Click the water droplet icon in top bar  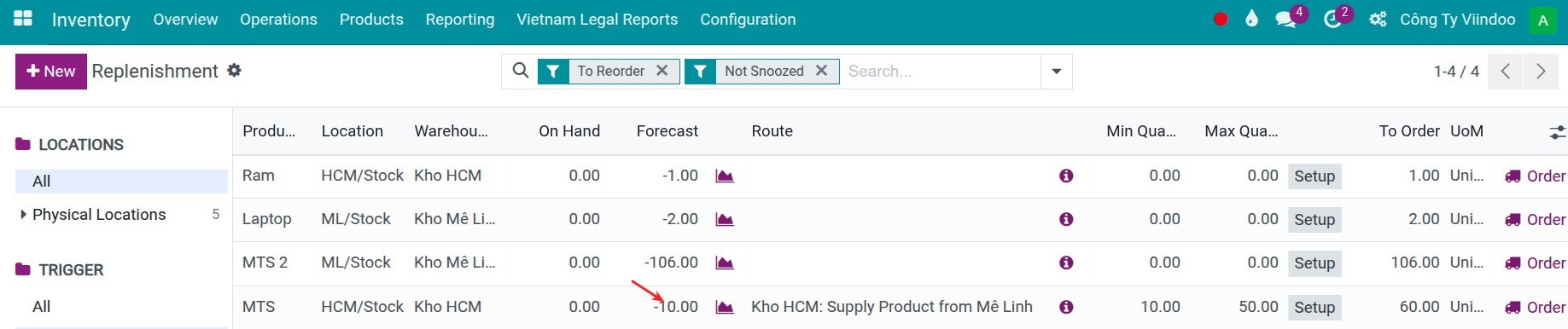[1251, 19]
